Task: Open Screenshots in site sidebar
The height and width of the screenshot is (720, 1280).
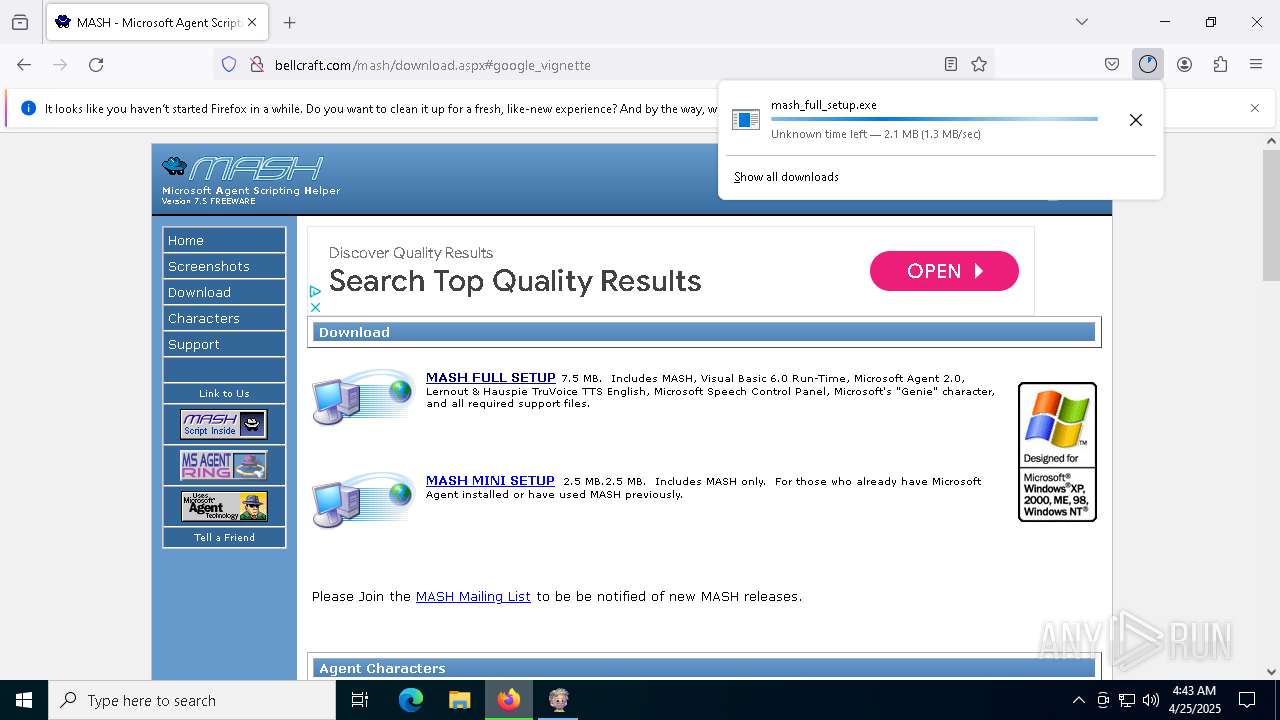Action: pyautogui.click(x=224, y=266)
